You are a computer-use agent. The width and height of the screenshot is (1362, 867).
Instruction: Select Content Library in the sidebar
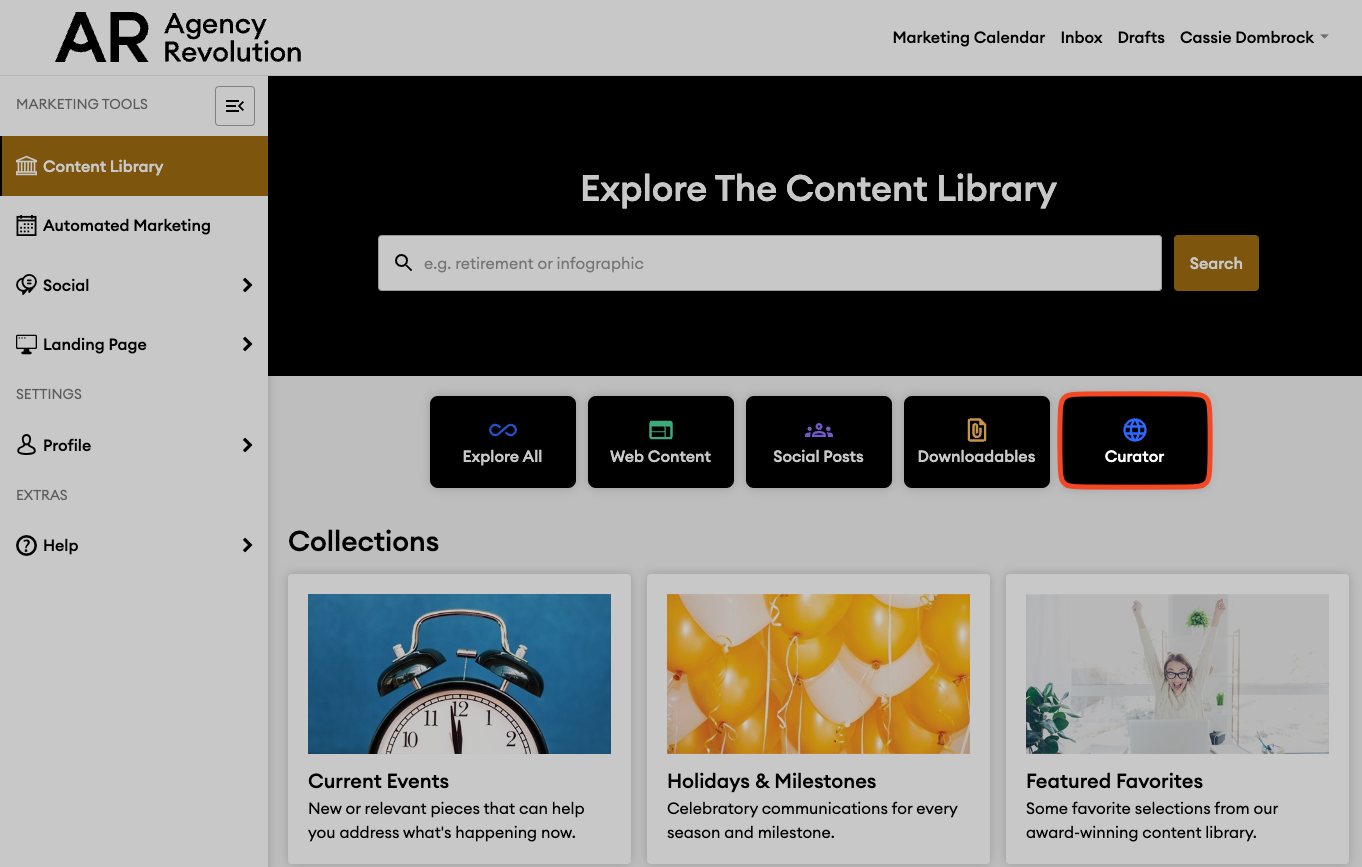coord(134,166)
